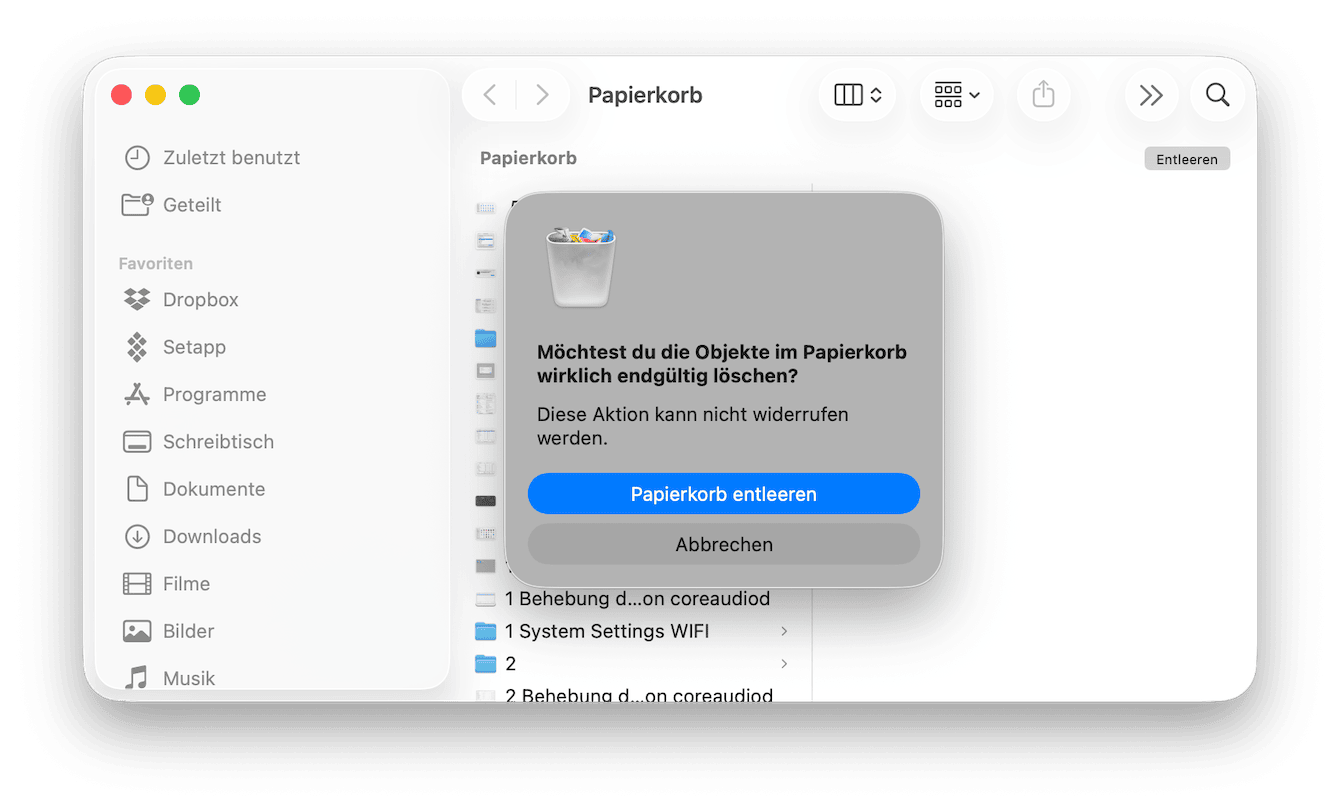The width and height of the screenshot is (1340, 811).
Task: Go to Downloads in the sidebar
Action: 211,537
